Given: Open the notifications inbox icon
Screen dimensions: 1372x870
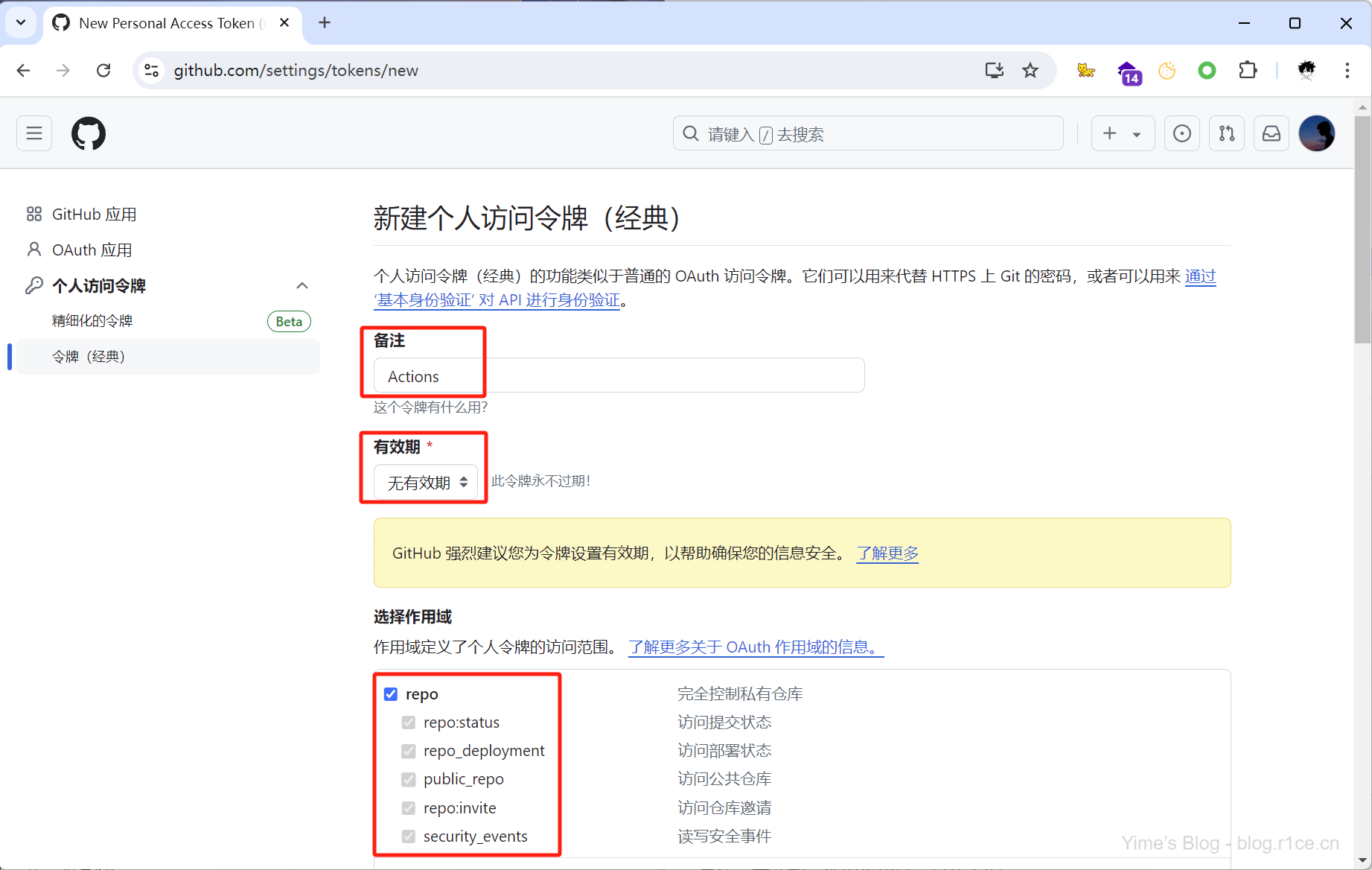Looking at the screenshot, I should [x=1272, y=133].
